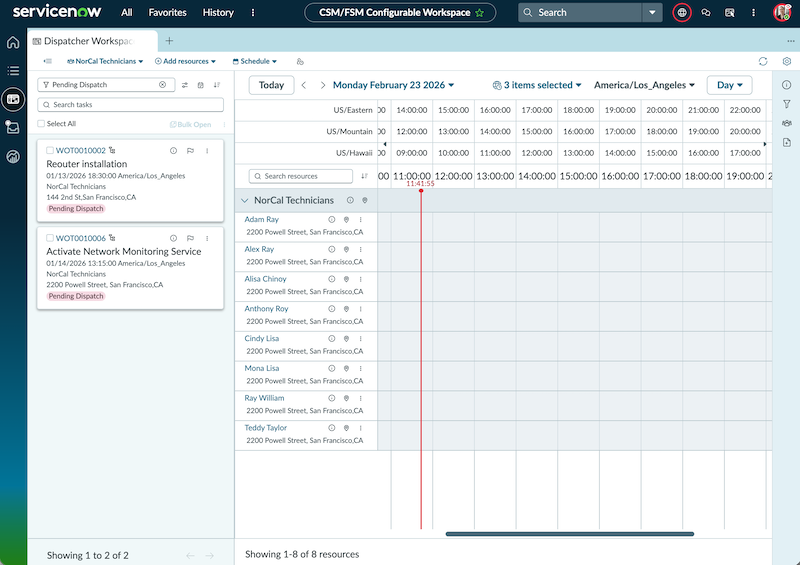This screenshot has width=800, height=565.
Task: Open the more options on WOT0010006 card
Action: coord(207,238)
